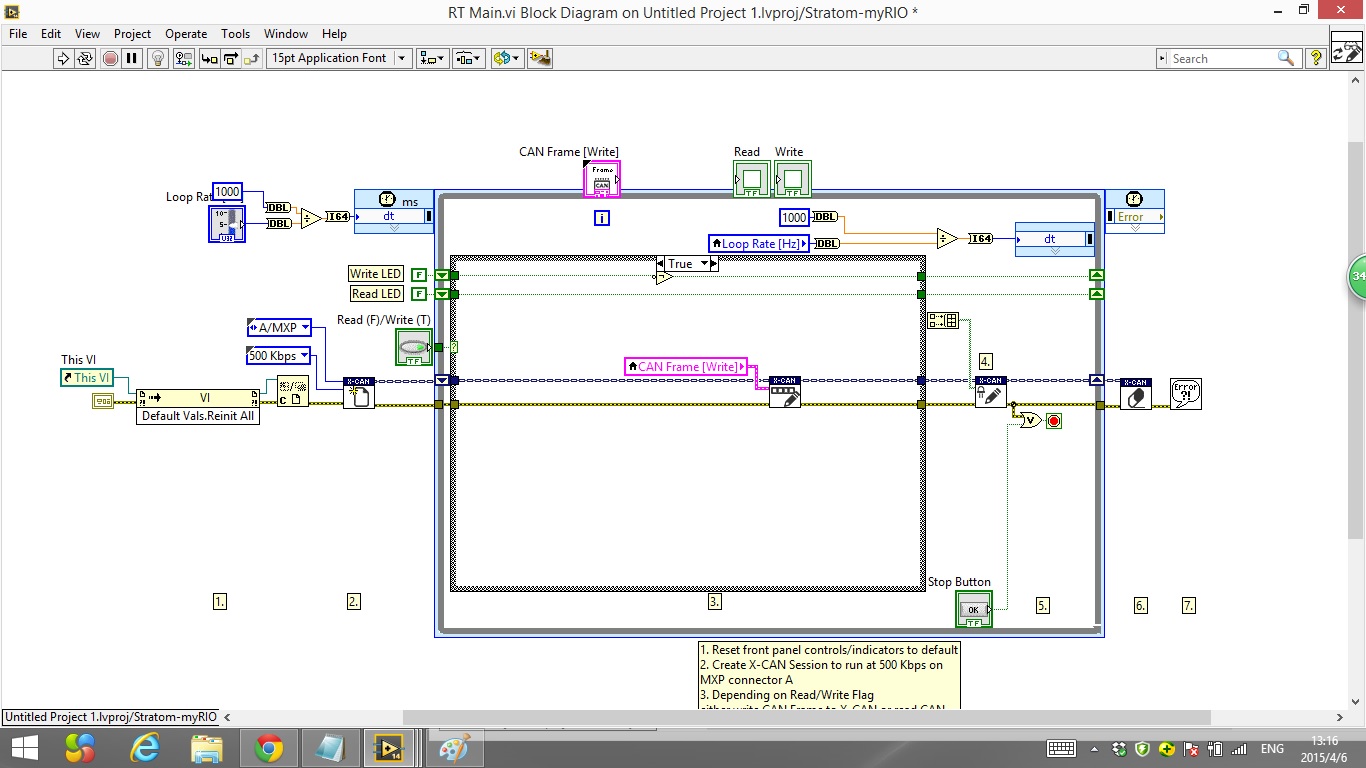Select the Read boolean indicator terminal
The image size is (1366, 768).
coord(752,179)
